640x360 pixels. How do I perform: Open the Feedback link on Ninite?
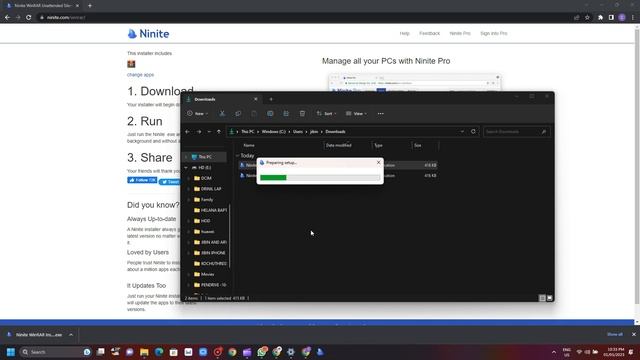click(429, 33)
